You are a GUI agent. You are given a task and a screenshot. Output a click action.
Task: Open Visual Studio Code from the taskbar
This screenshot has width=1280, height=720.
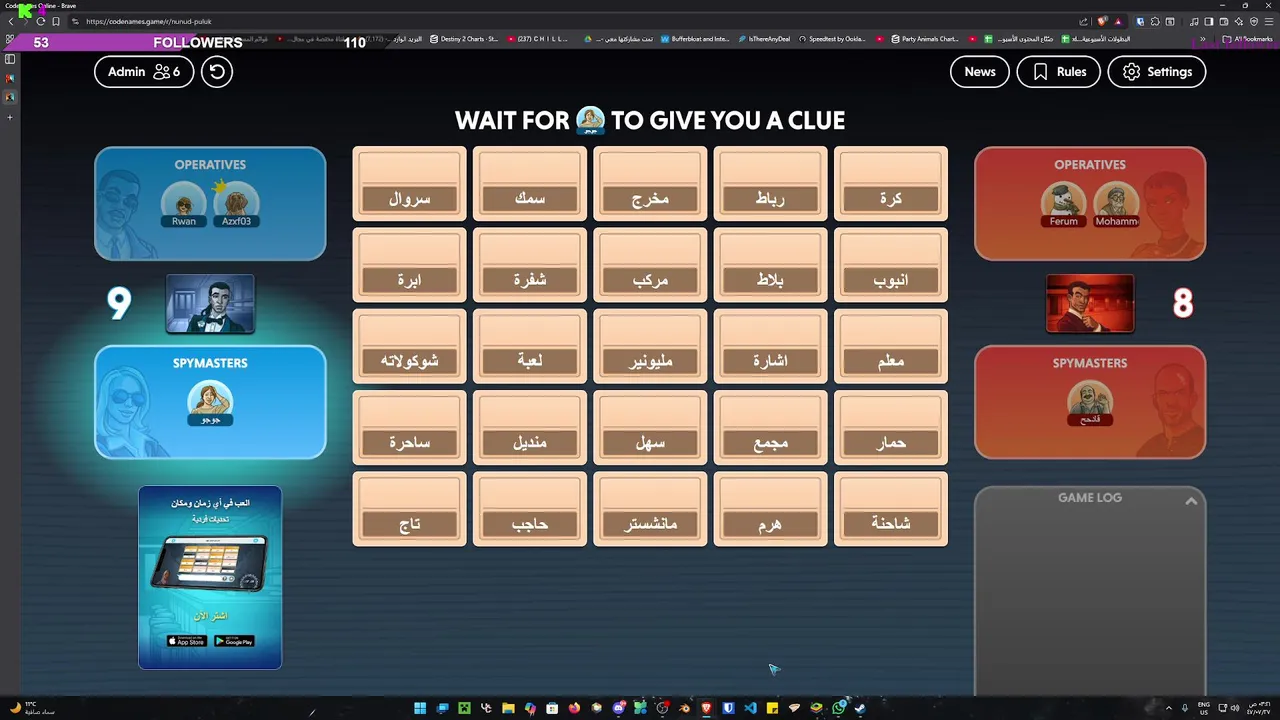(750, 708)
